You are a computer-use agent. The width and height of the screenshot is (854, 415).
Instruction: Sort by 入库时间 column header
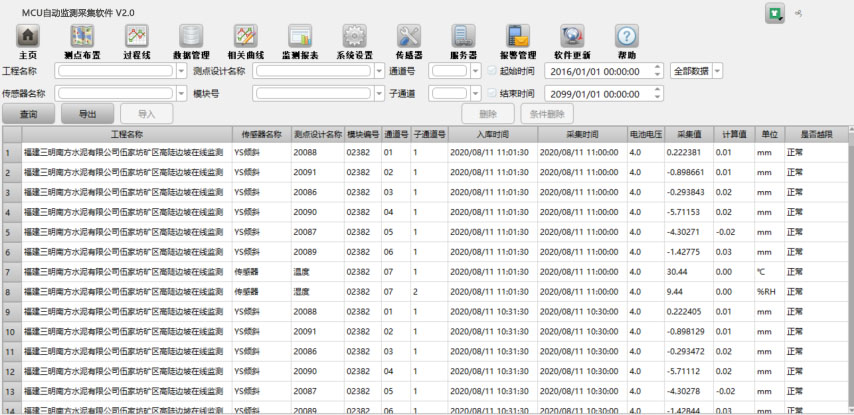pos(493,134)
